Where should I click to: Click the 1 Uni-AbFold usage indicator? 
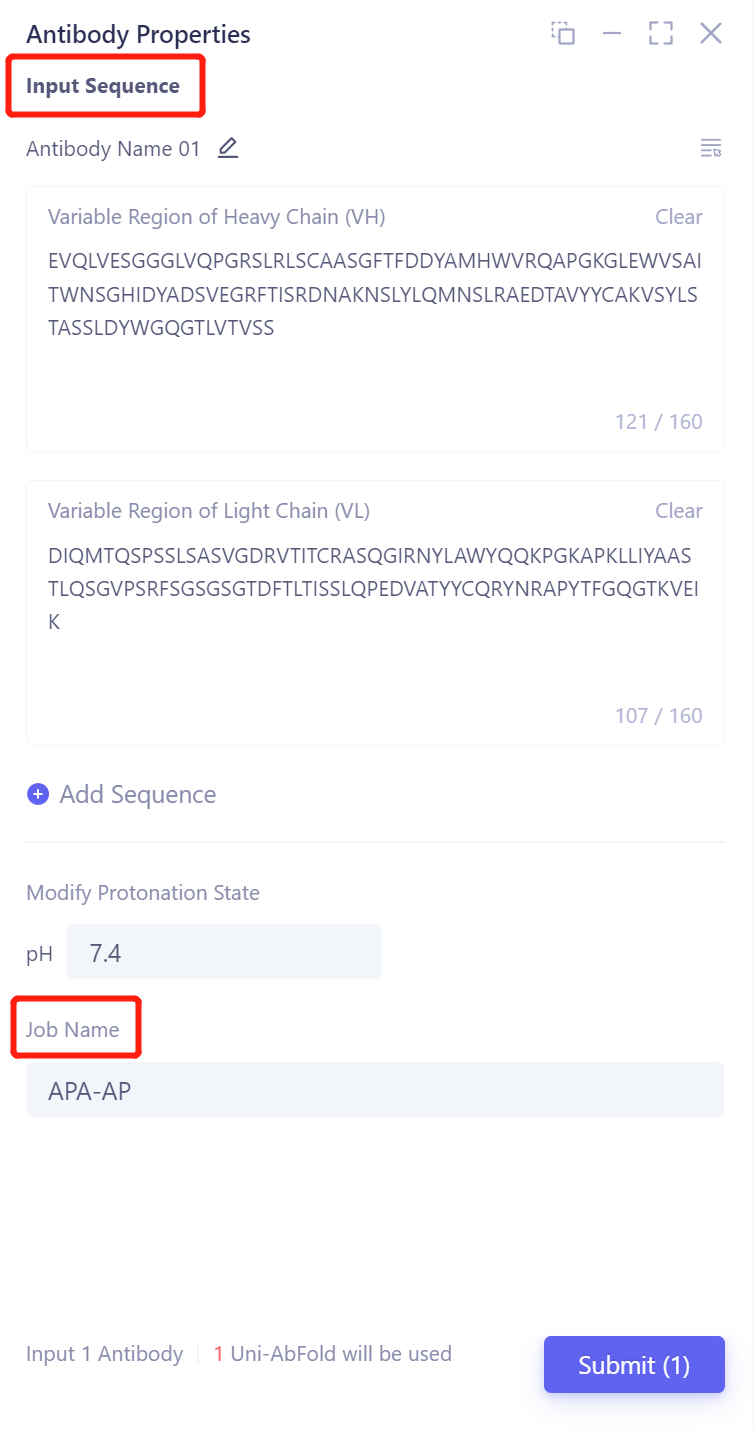pos(332,1353)
